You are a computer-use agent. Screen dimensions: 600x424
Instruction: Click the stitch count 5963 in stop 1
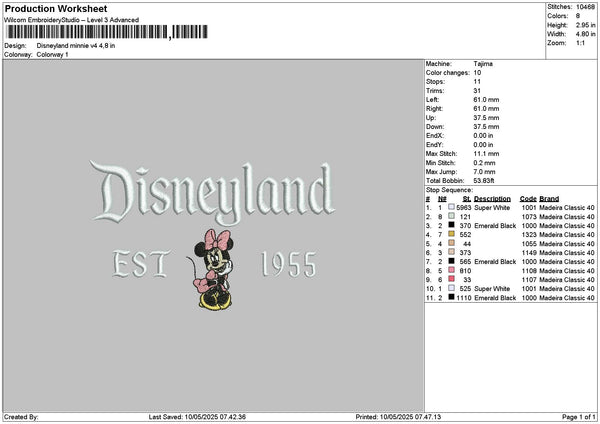pyautogui.click(x=464, y=208)
